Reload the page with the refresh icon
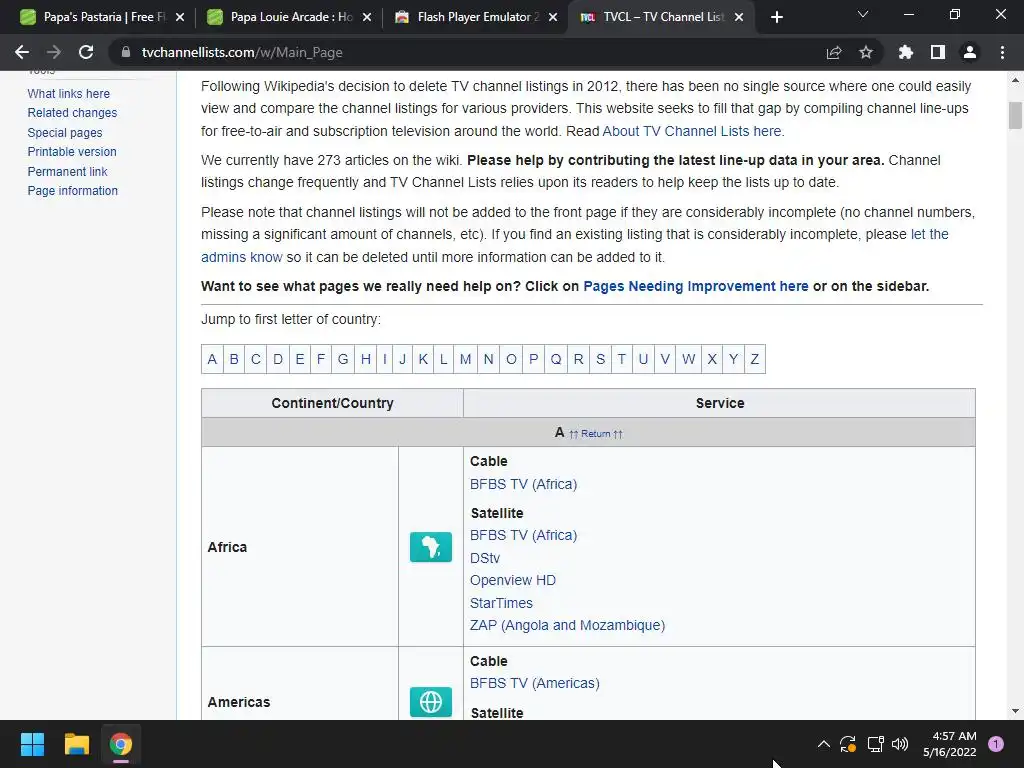Viewport: 1024px width, 768px height. [x=86, y=52]
